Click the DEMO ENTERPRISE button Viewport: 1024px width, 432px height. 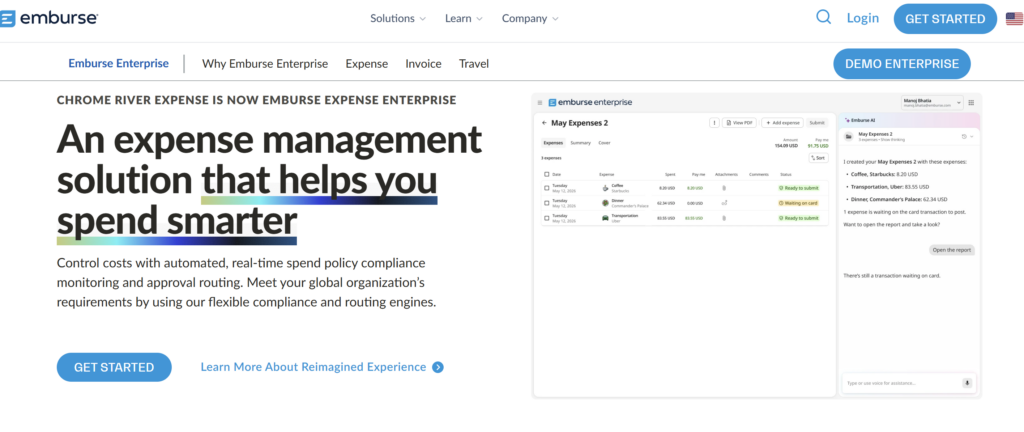coord(902,64)
